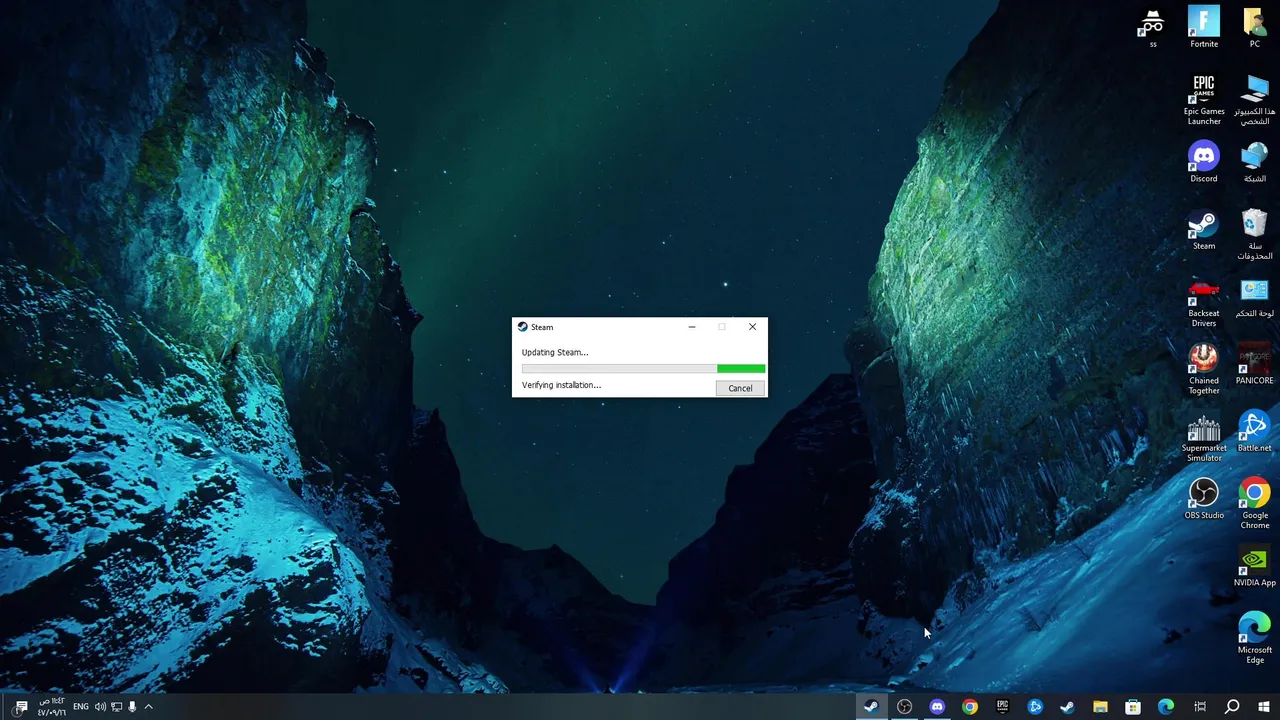This screenshot has width=1280, height=720.
Task: Select the NVIDIA App desktop shortcut
Action: (x=1254, y=568)
